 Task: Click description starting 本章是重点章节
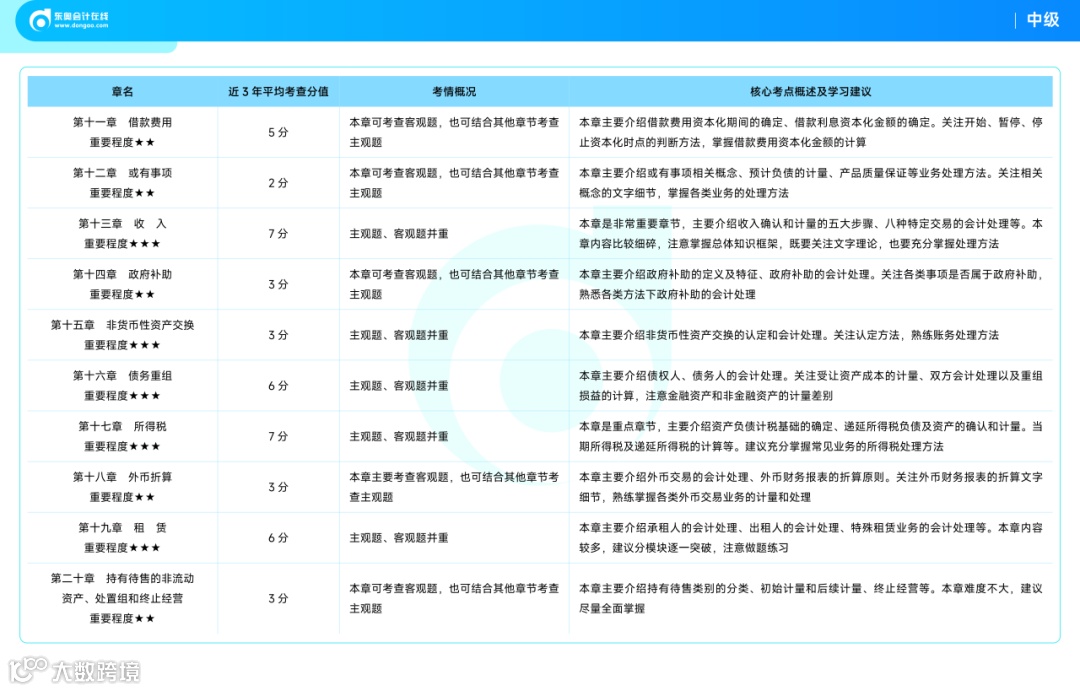811,436
